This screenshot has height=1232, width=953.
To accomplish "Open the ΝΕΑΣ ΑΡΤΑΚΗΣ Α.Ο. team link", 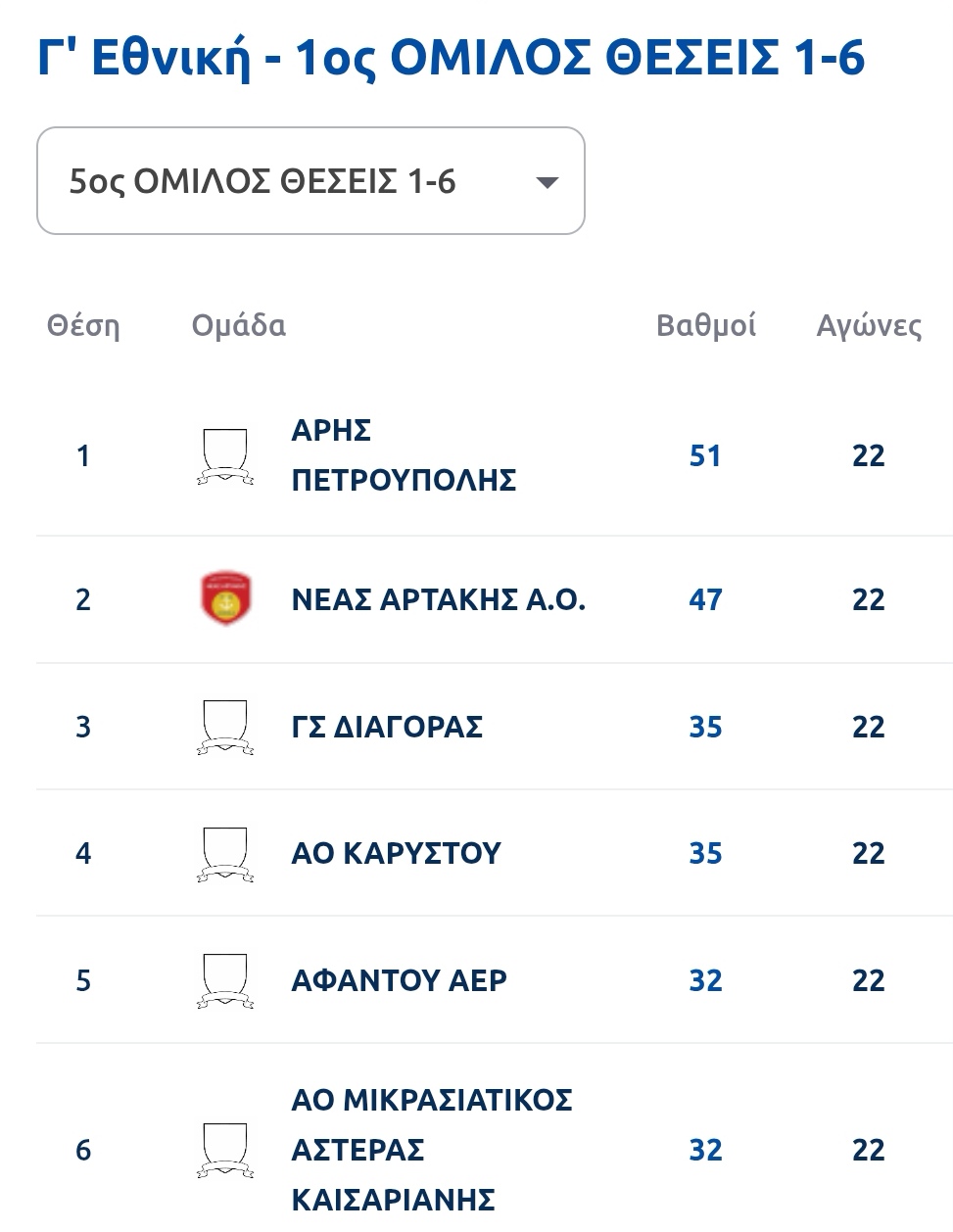I will coord(438,599).
